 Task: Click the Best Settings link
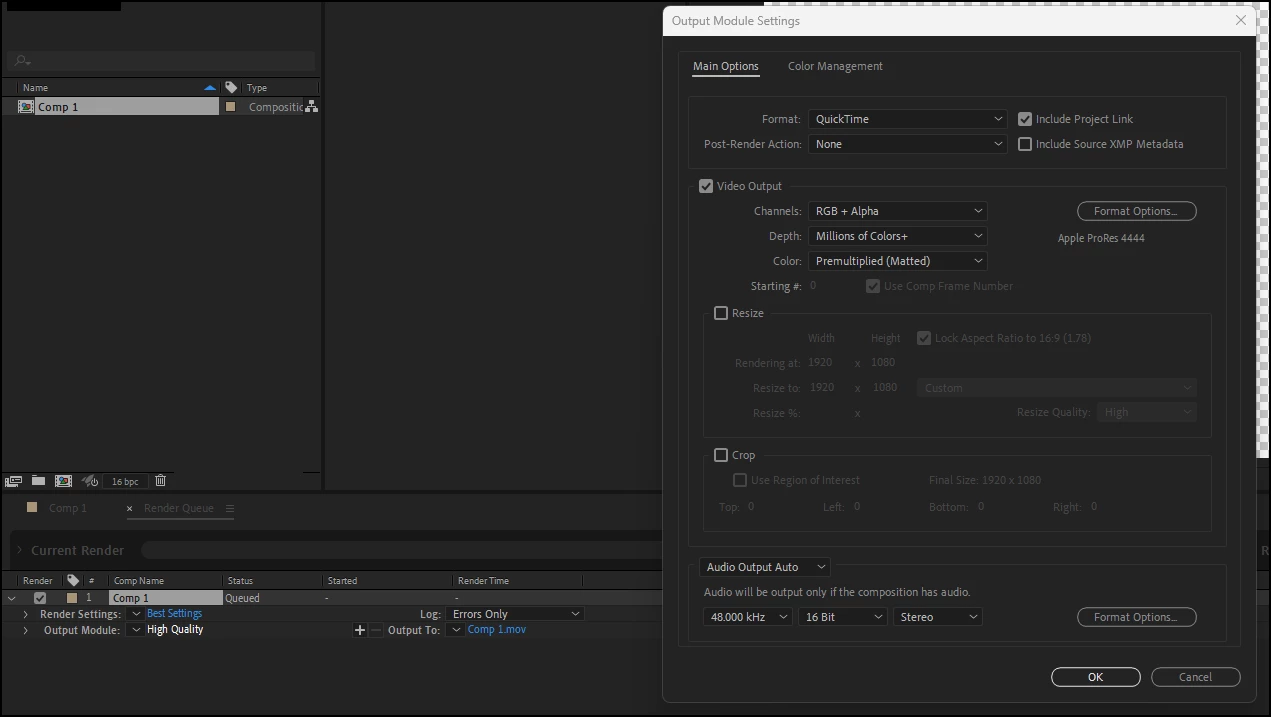click(174, 614)
